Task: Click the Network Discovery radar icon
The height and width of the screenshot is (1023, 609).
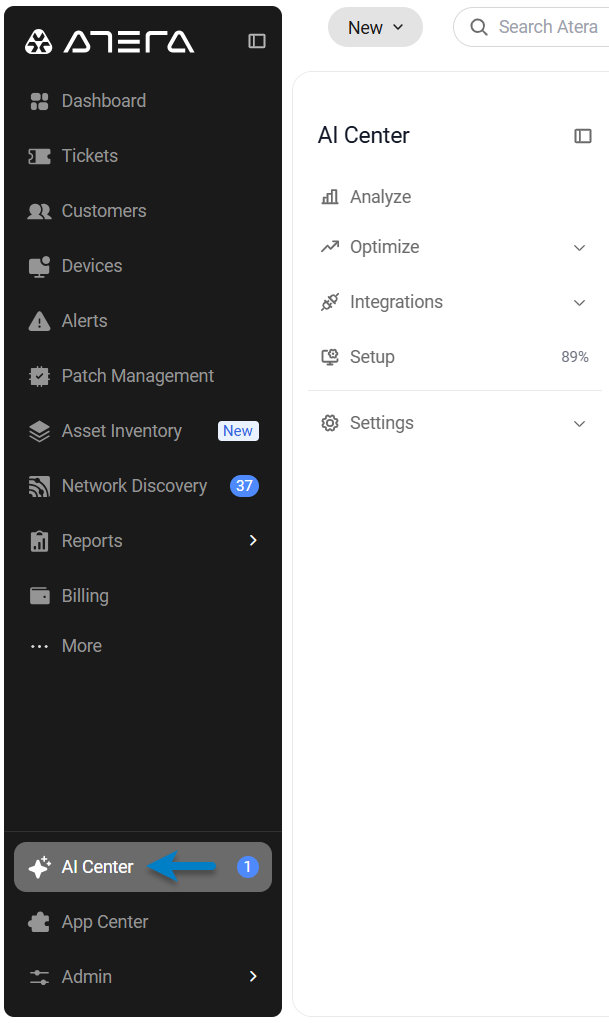Action: click(39, 486)
